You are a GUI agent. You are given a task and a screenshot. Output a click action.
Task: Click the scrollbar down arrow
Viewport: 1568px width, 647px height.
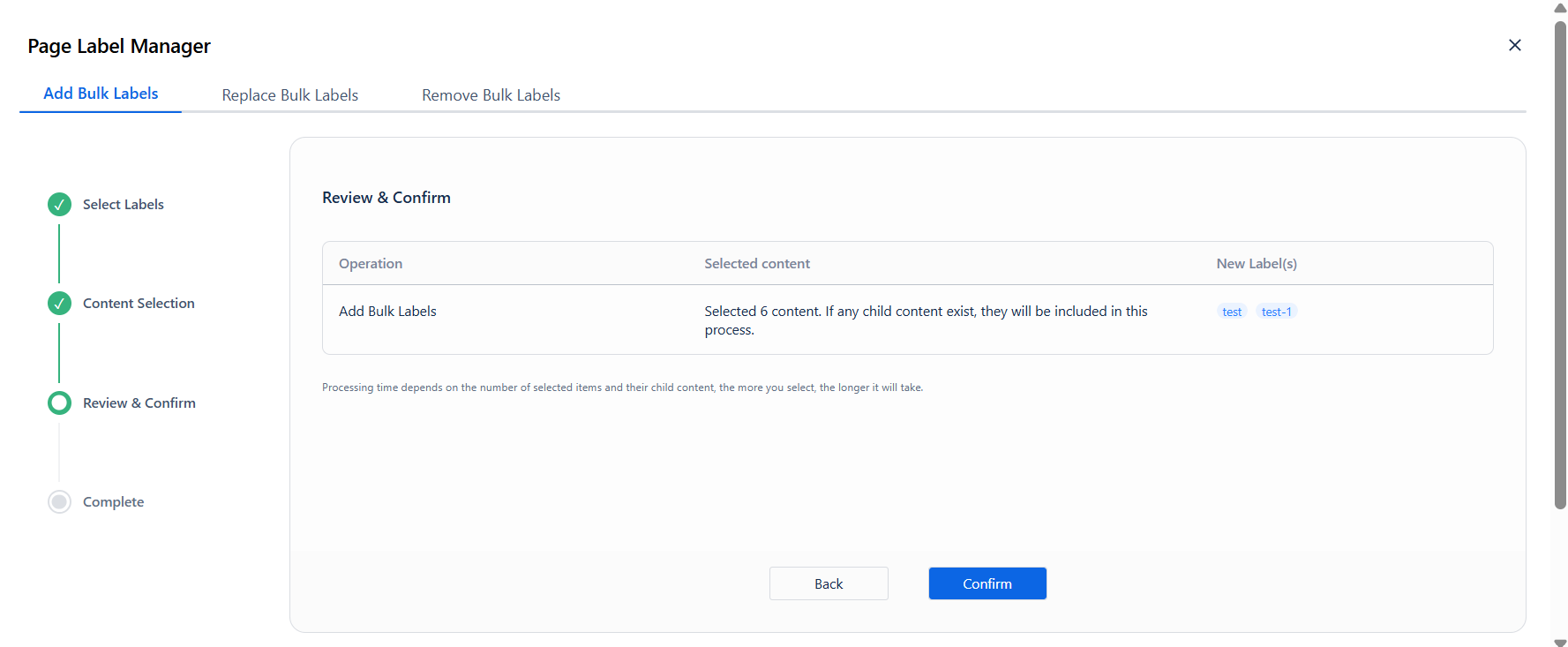pyautogui.click(x=1560, y=642)
